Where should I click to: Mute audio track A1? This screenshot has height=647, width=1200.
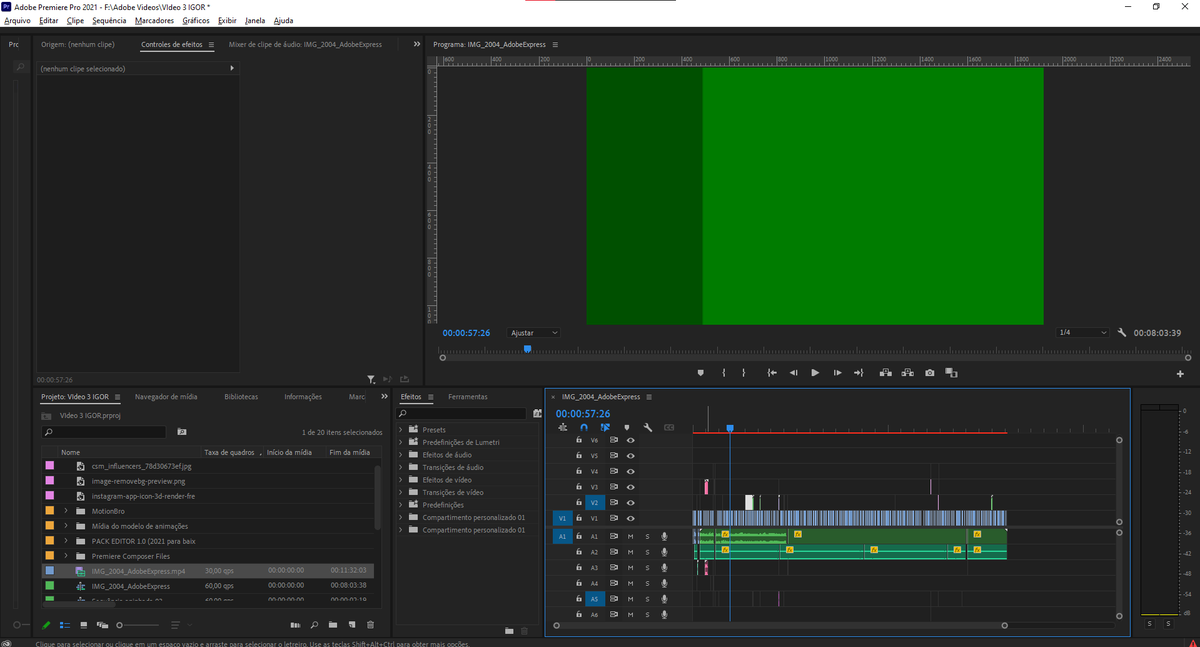[630, 536]
